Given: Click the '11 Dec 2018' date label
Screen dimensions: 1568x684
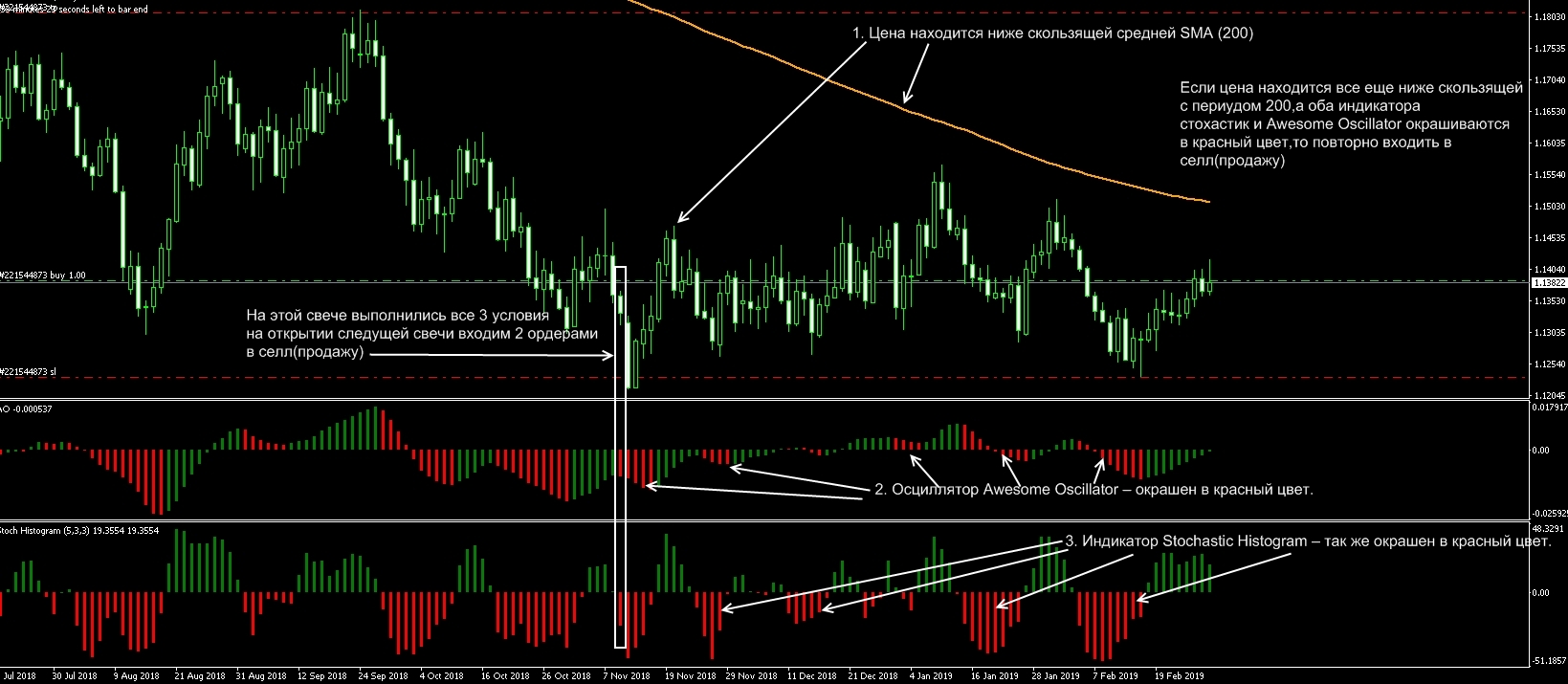Looking at the screenshot, I should click(812, 676).
